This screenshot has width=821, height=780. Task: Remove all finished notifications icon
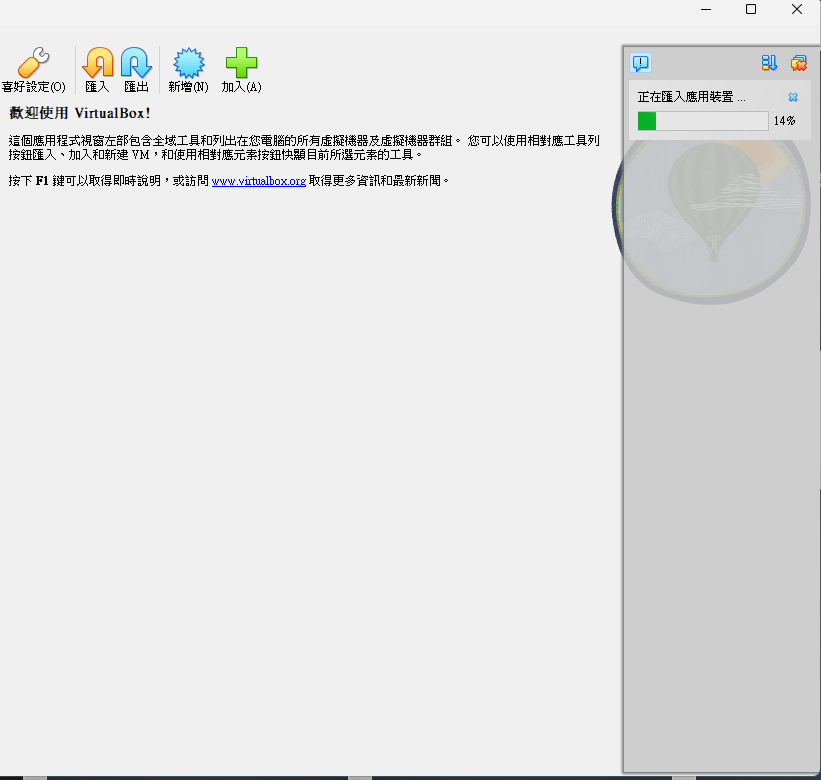[x=798, y=63]
